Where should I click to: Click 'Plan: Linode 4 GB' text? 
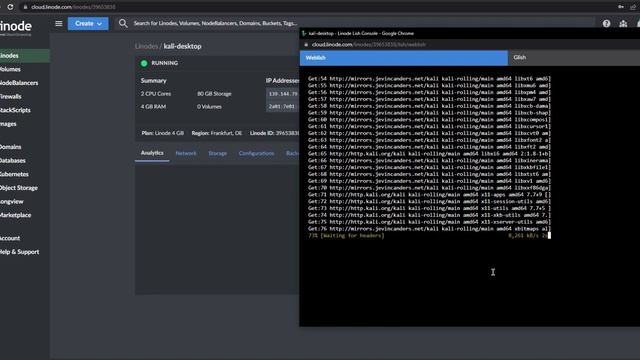[x=162, y=133]
